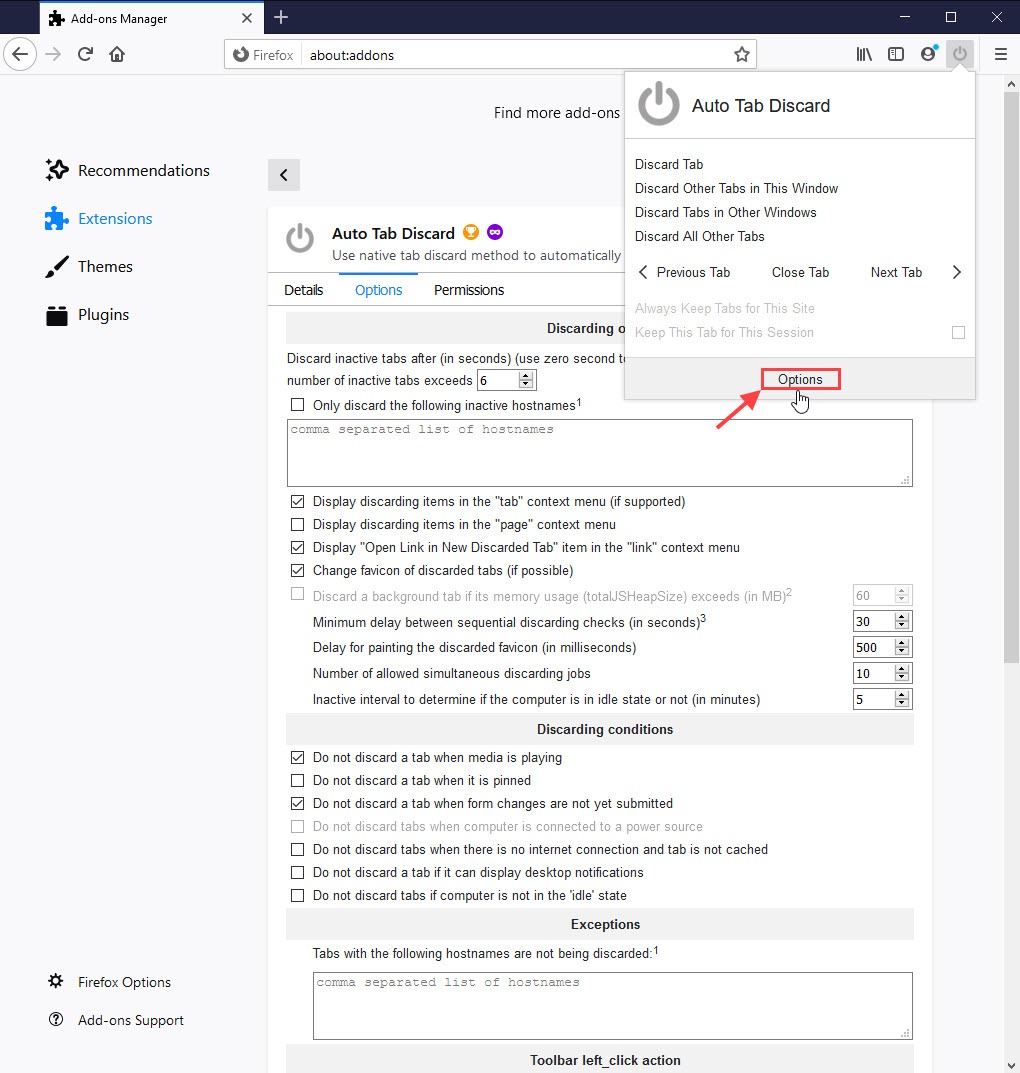
Task: Enable 'Do not discard a tab when it is pinned'
Action: 297,780
